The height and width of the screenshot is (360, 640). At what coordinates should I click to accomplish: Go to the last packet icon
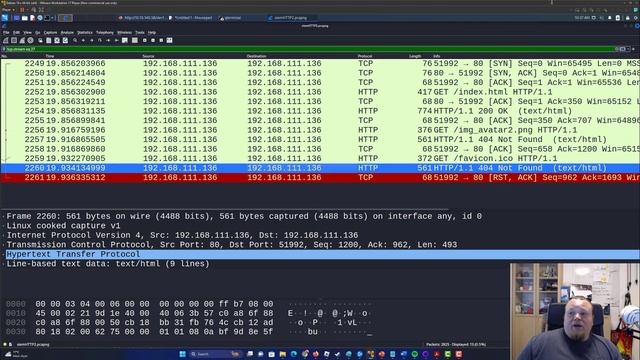pos(116,40)
